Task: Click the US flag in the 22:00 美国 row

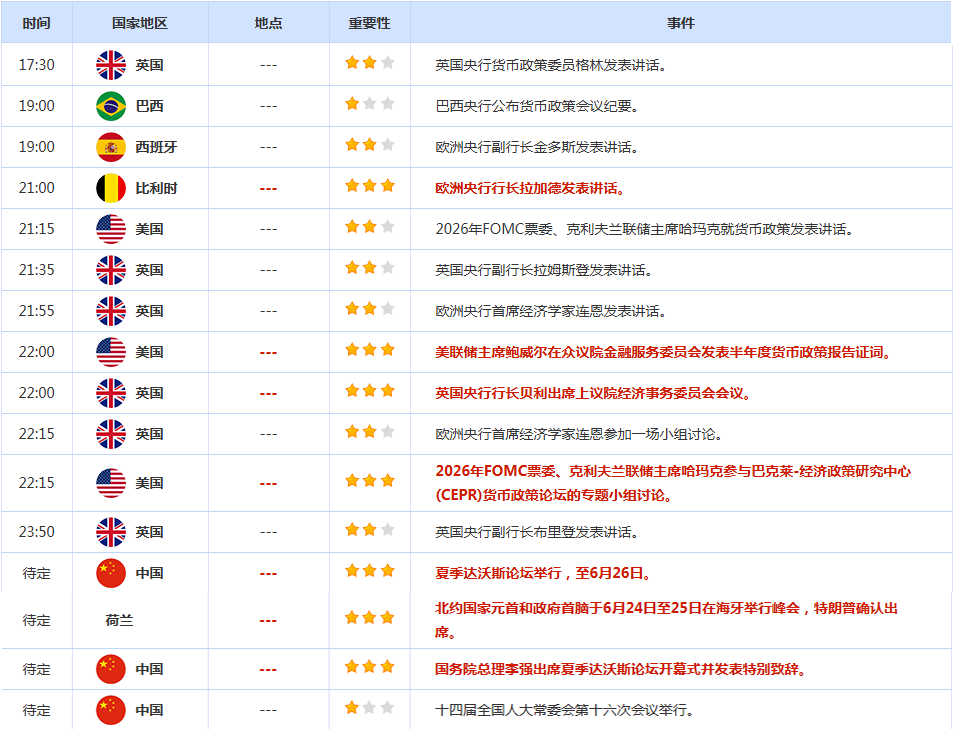Action: pyautogui.click(x=111, y=352)
